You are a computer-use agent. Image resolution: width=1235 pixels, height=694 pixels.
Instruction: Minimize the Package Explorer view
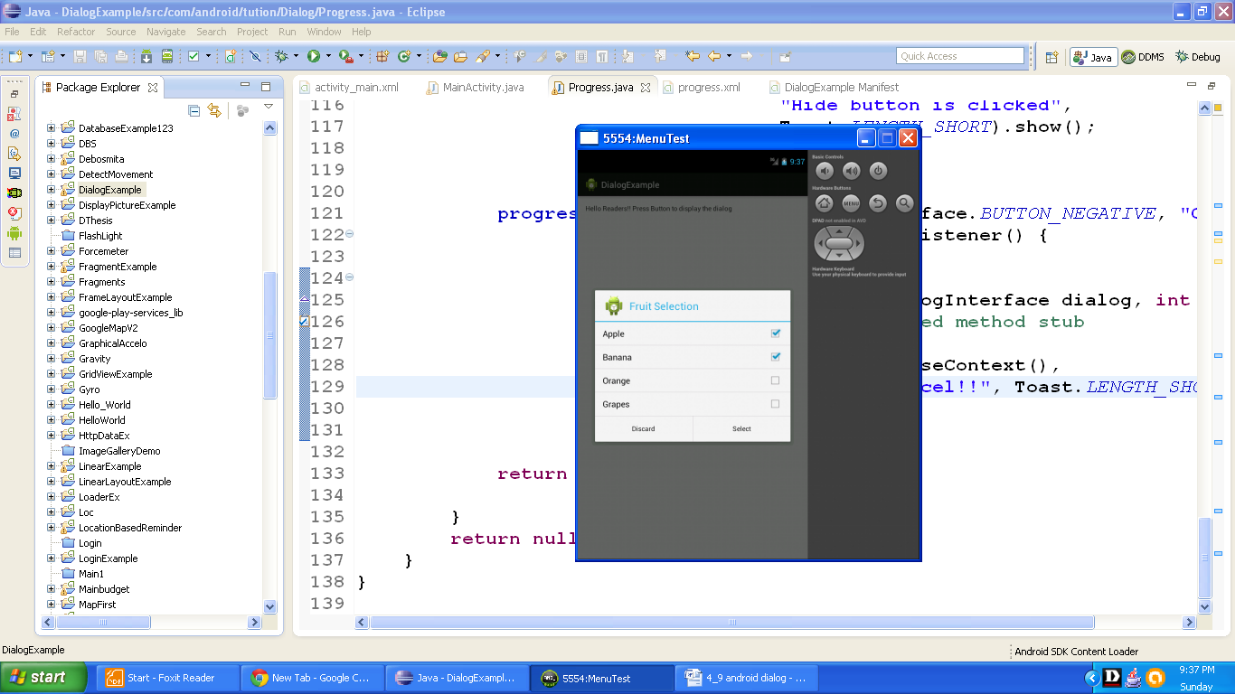point(246,87)
